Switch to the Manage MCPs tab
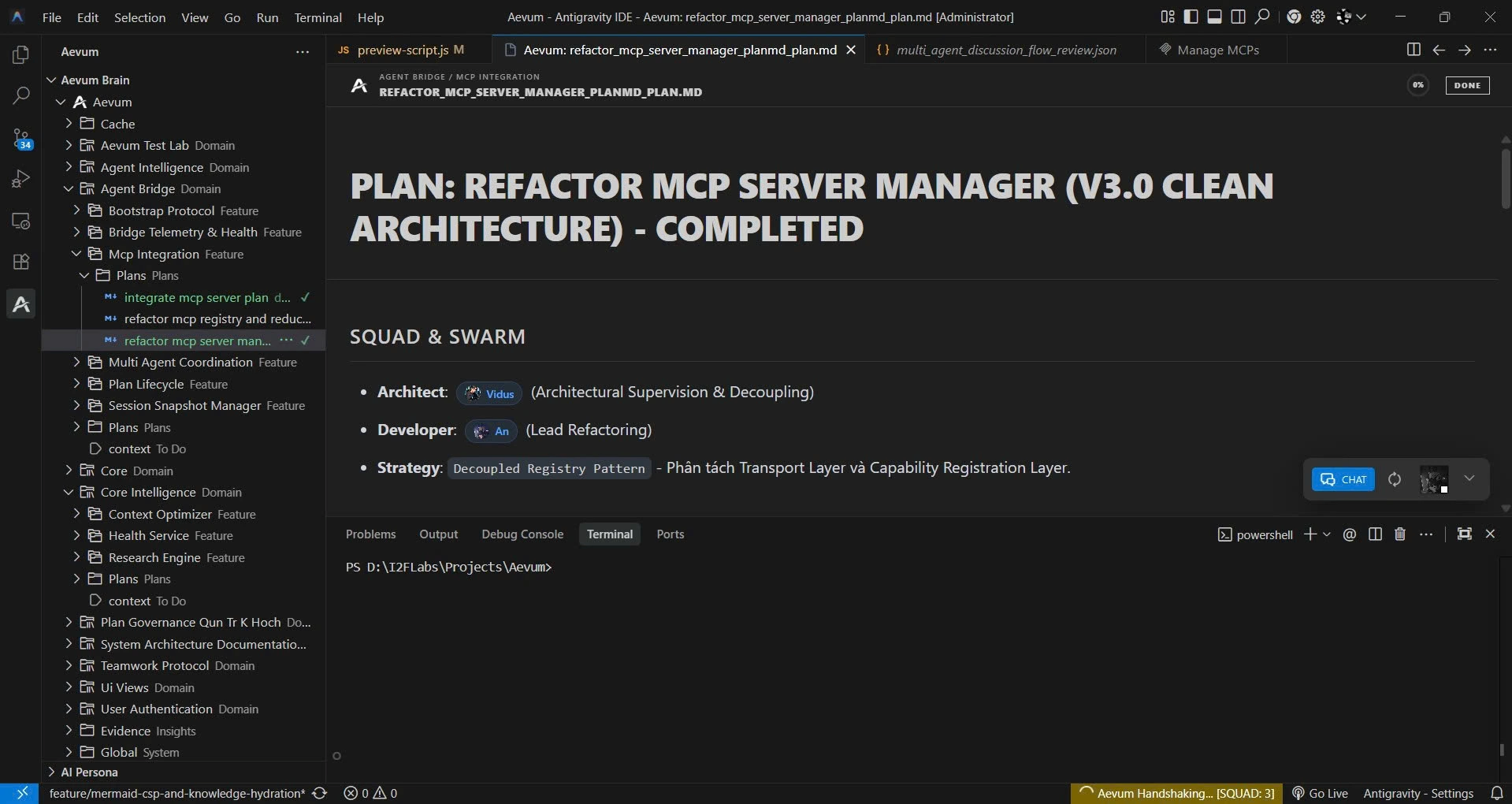The width and height of the screenshot is (1512, 804). (1209, 50)
